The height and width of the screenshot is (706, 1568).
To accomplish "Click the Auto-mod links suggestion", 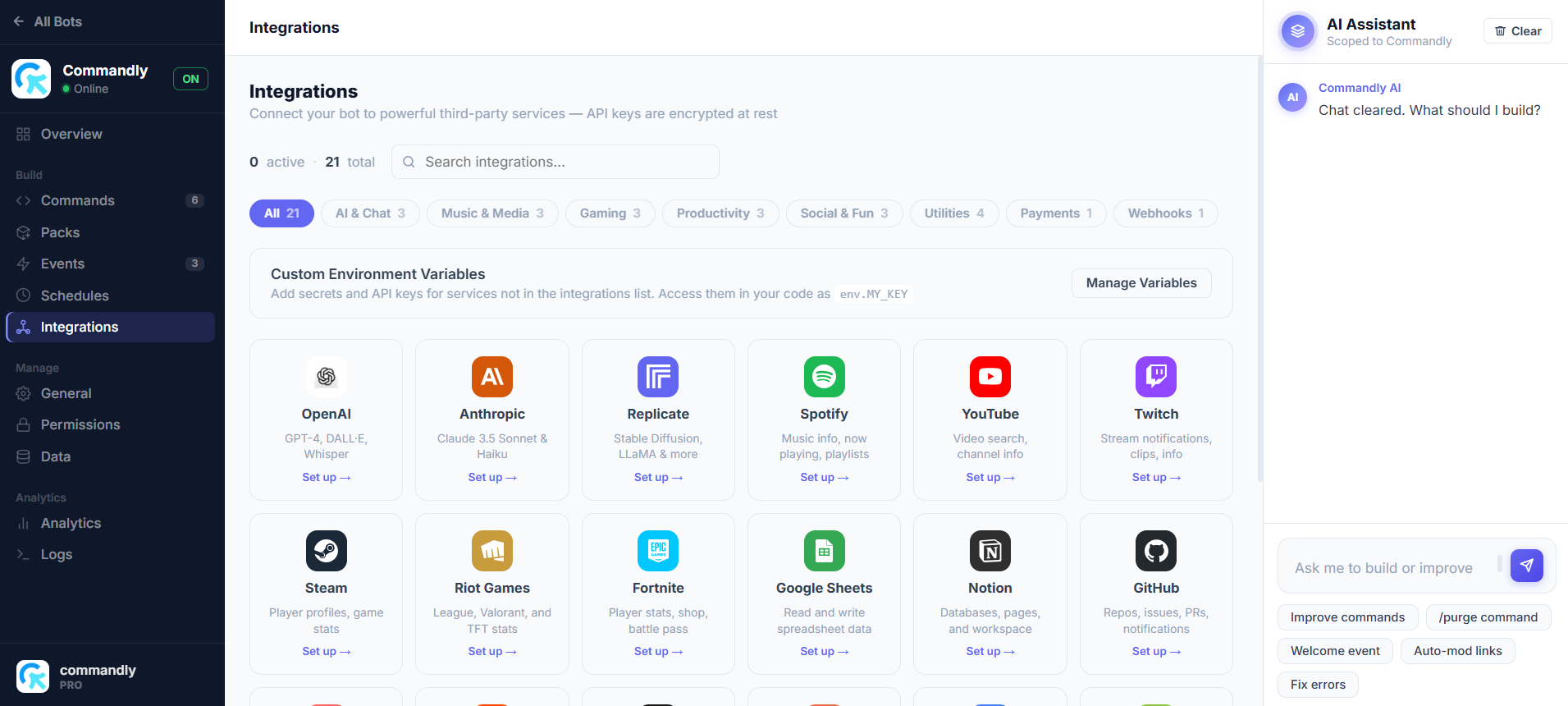I will 1458,651.
